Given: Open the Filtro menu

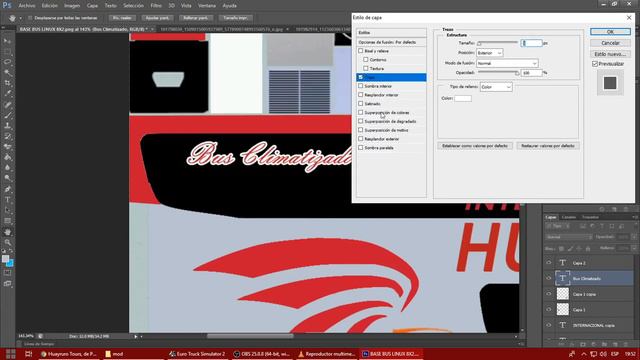Looking at the screenshot, I should coord(156,6).
